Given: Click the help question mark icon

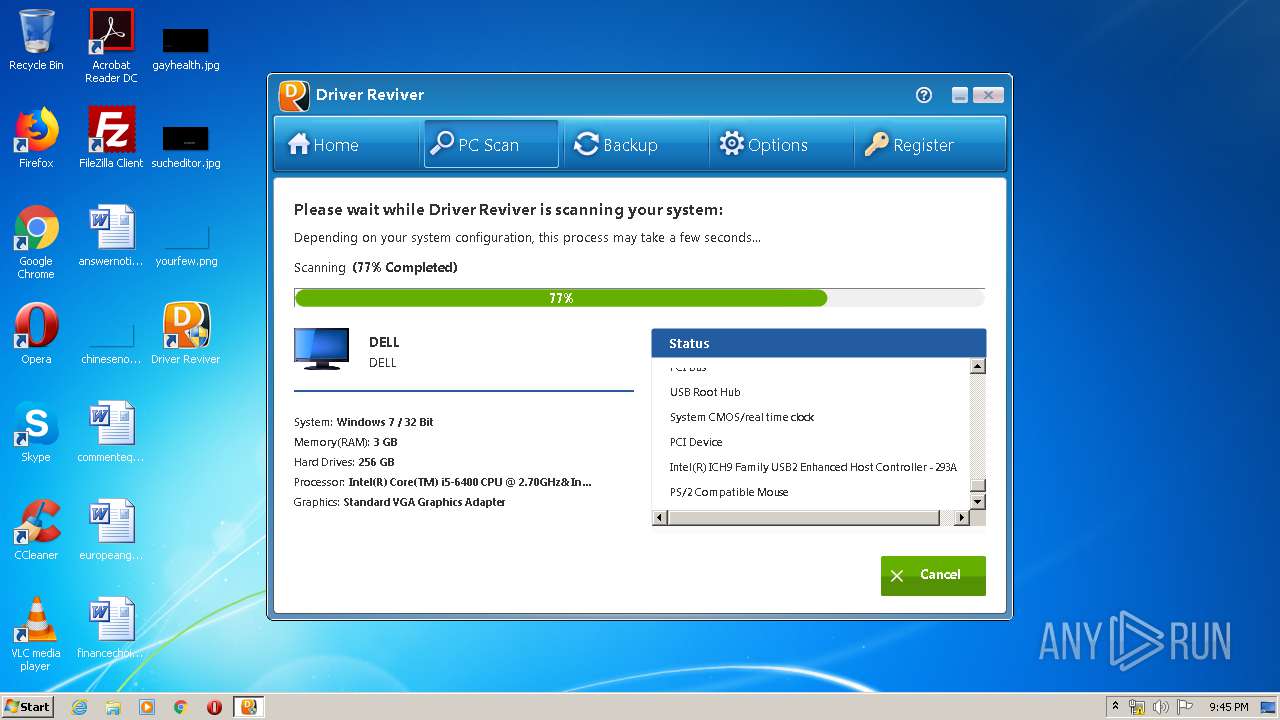Looking at the screenshot, I should pyautogui.click(x=924, y=95).
